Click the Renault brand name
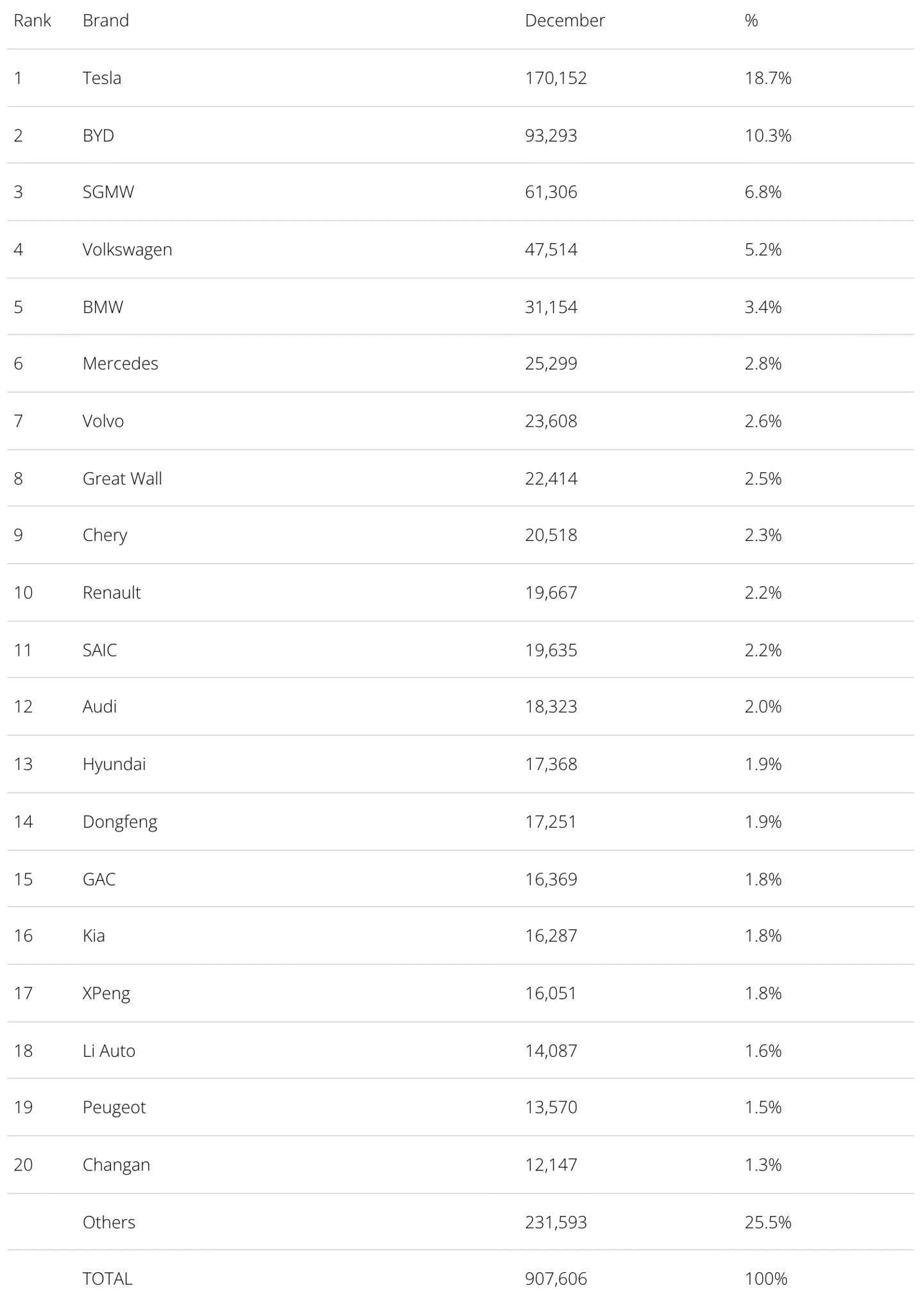Viewport: 924px width, 1300px height. click(x=111, y=592)
